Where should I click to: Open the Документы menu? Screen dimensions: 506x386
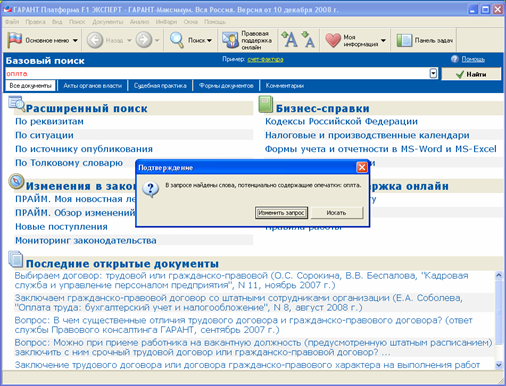107,22
